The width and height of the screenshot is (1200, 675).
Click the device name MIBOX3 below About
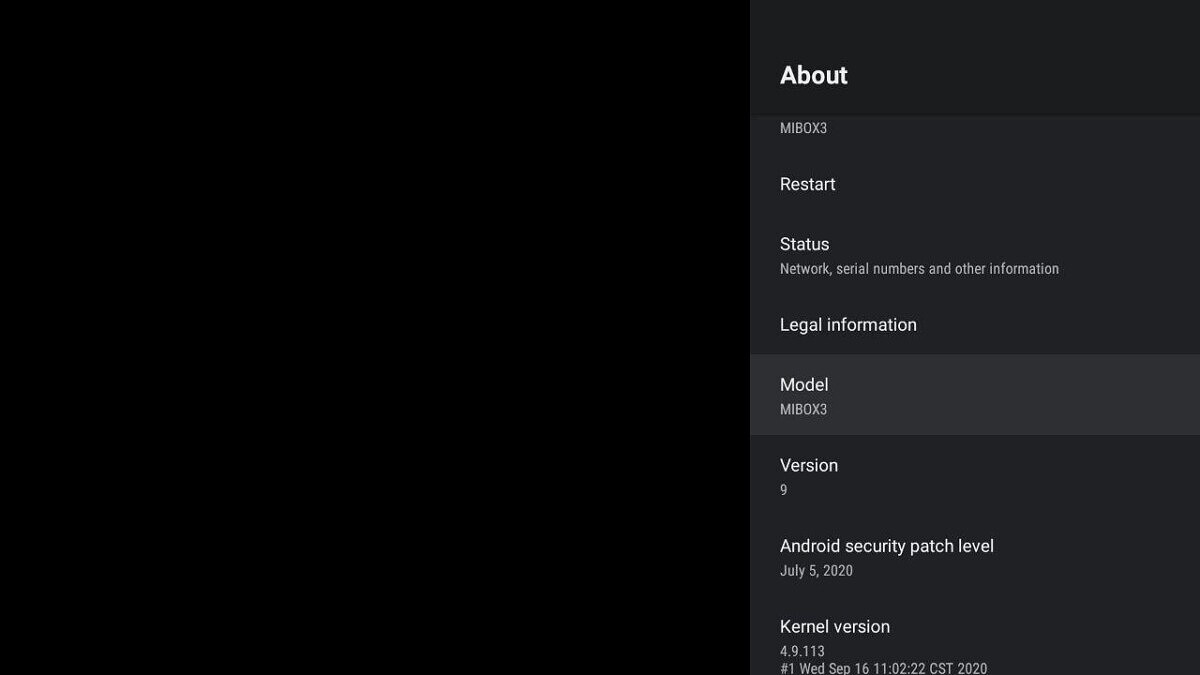click(803, 128)
